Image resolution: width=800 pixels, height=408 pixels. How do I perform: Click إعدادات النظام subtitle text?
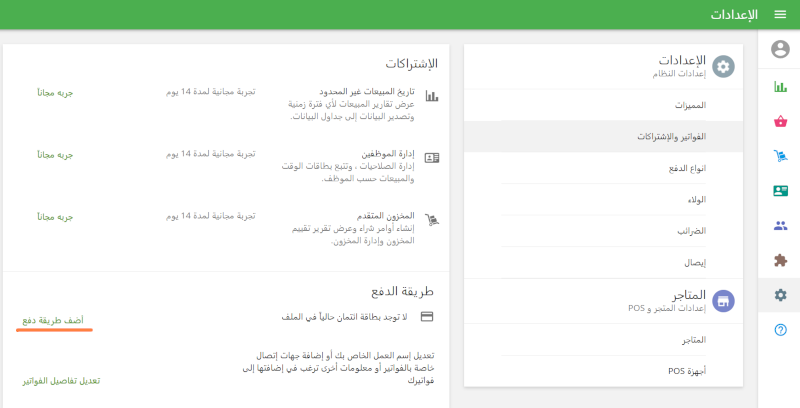click(679, 74)
